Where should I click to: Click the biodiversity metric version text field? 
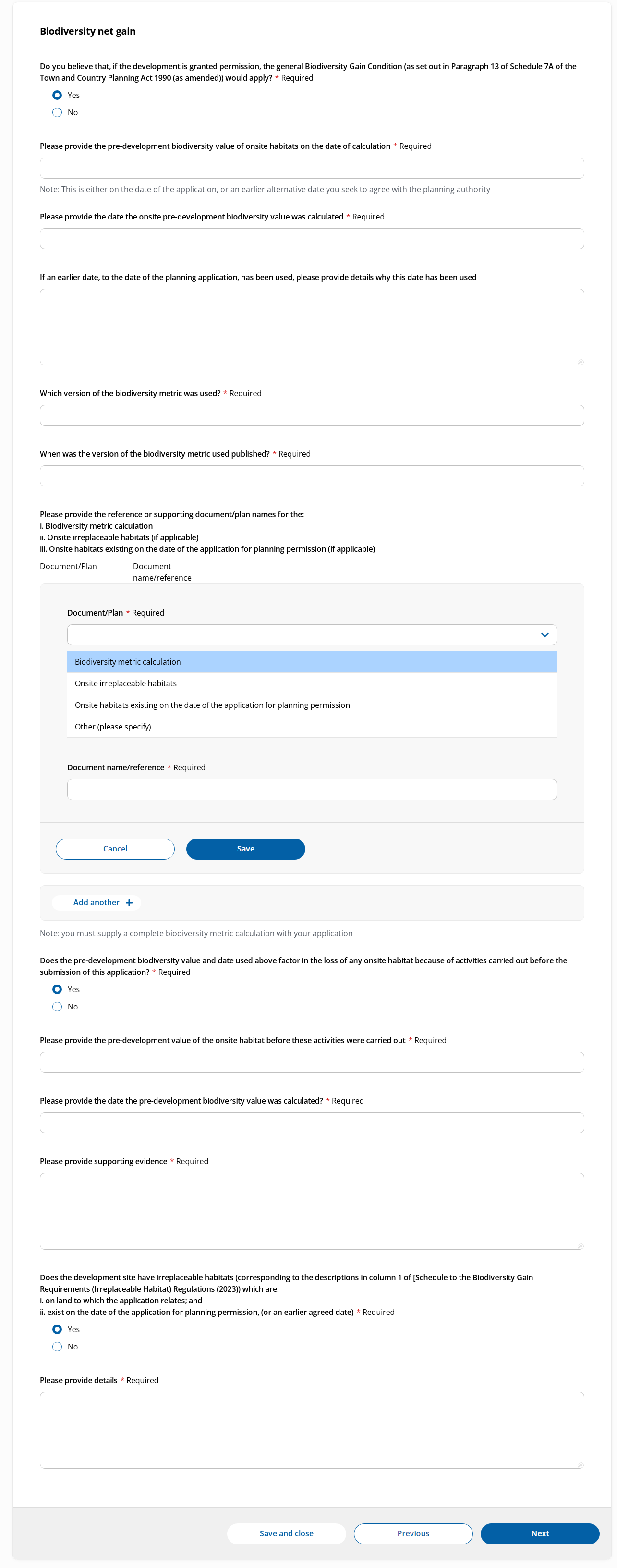pyautogui.click(x=312, y=416)
